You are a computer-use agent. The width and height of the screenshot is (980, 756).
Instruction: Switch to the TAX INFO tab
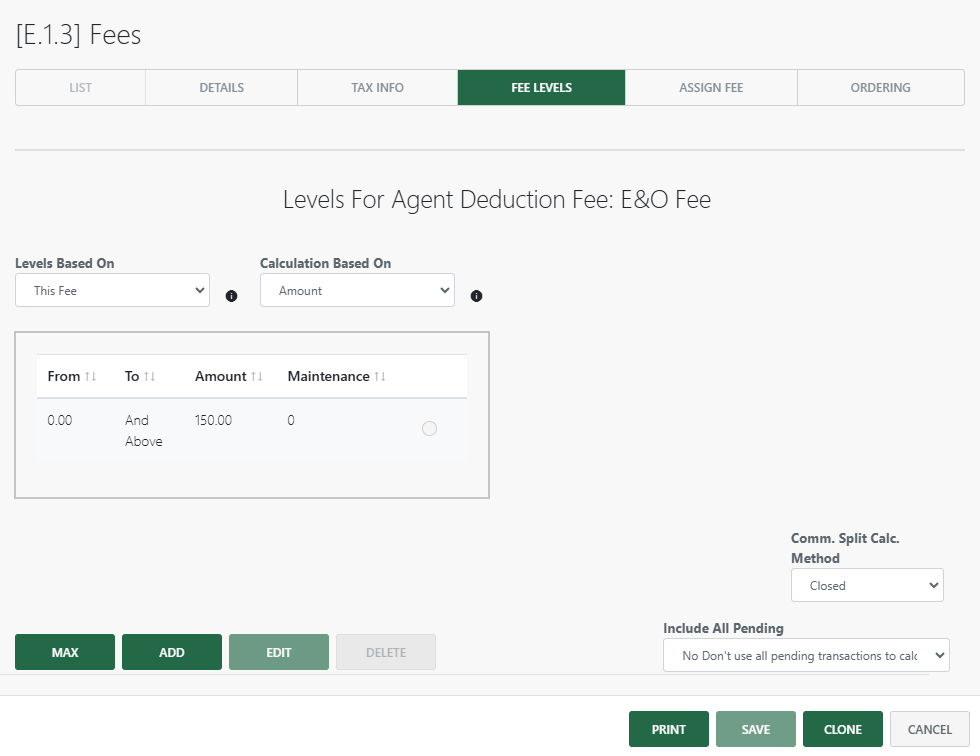click(x=377, y=87)
